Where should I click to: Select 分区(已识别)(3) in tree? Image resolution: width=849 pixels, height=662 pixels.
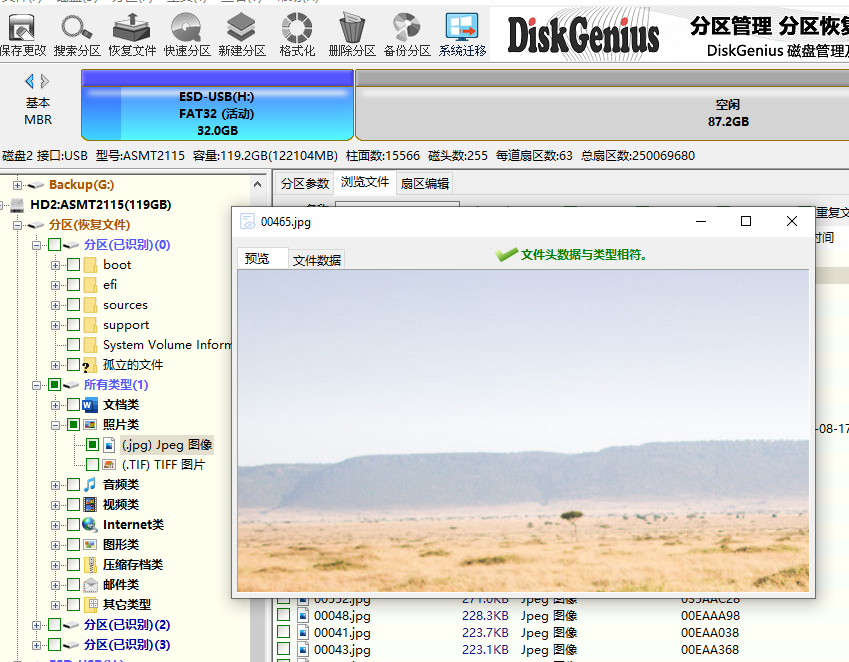coord(127,645)
